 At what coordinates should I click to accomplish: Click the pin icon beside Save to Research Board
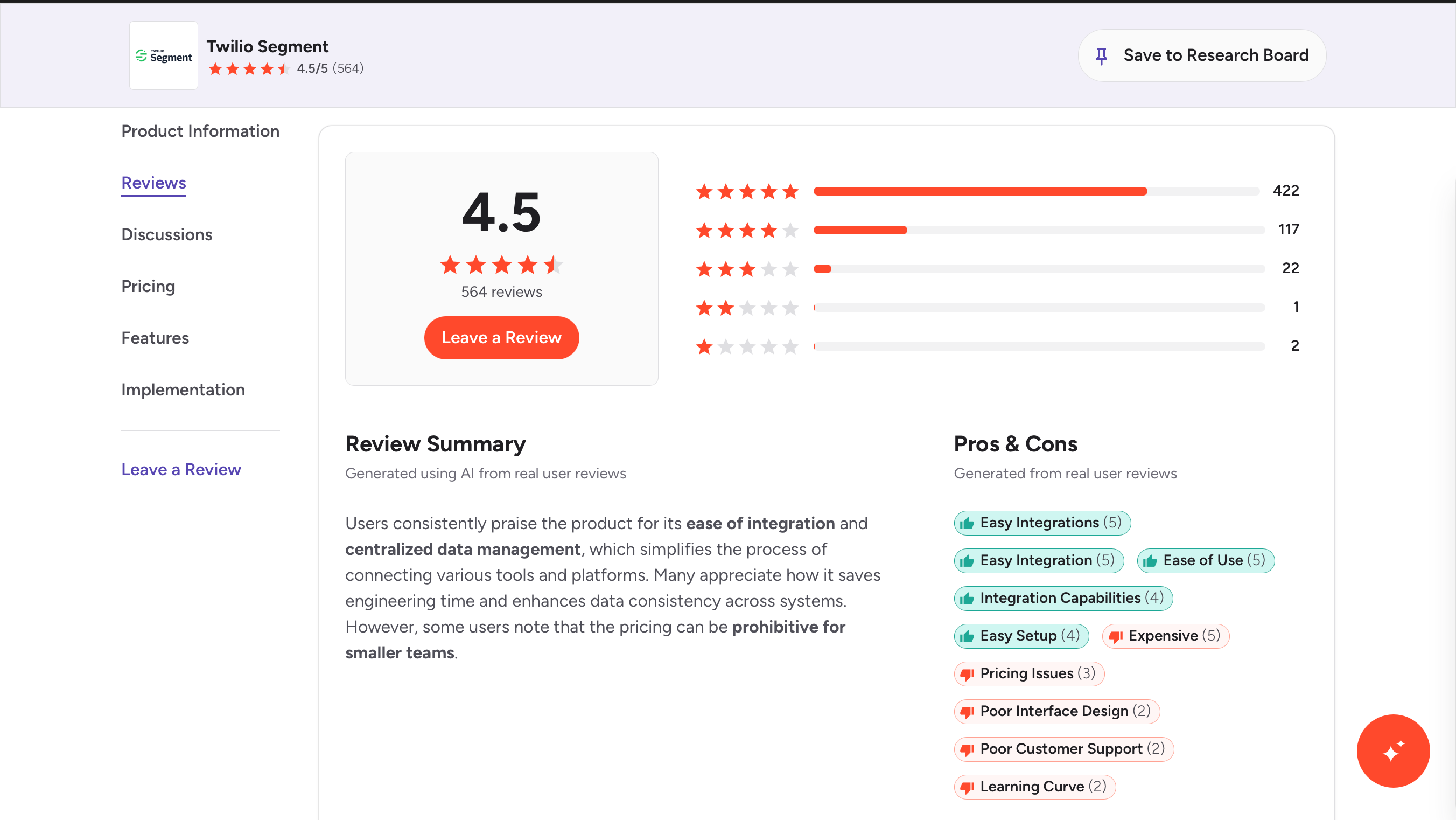click(1101, 55)
